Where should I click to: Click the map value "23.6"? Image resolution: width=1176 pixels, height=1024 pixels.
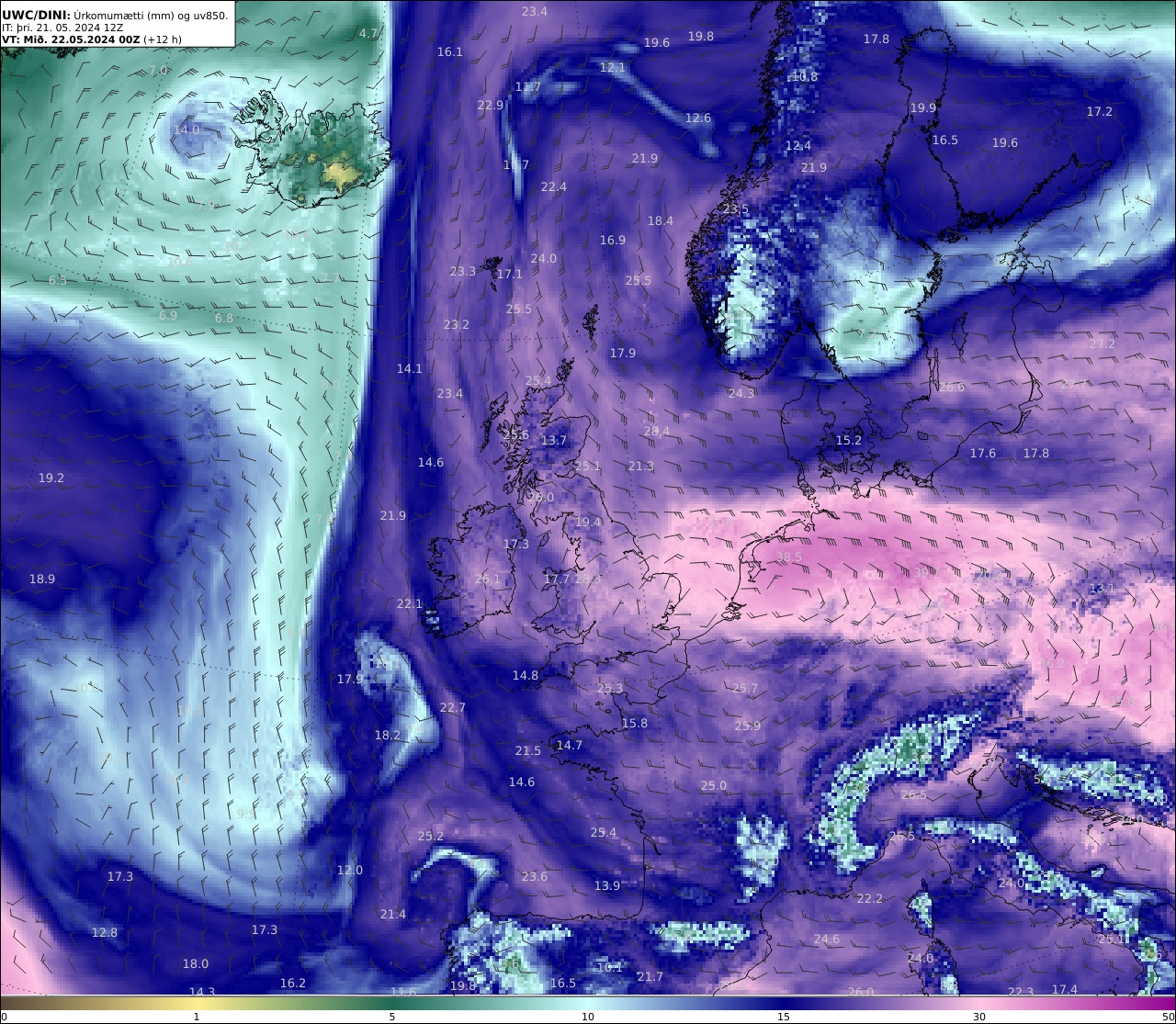pos(535,877)
